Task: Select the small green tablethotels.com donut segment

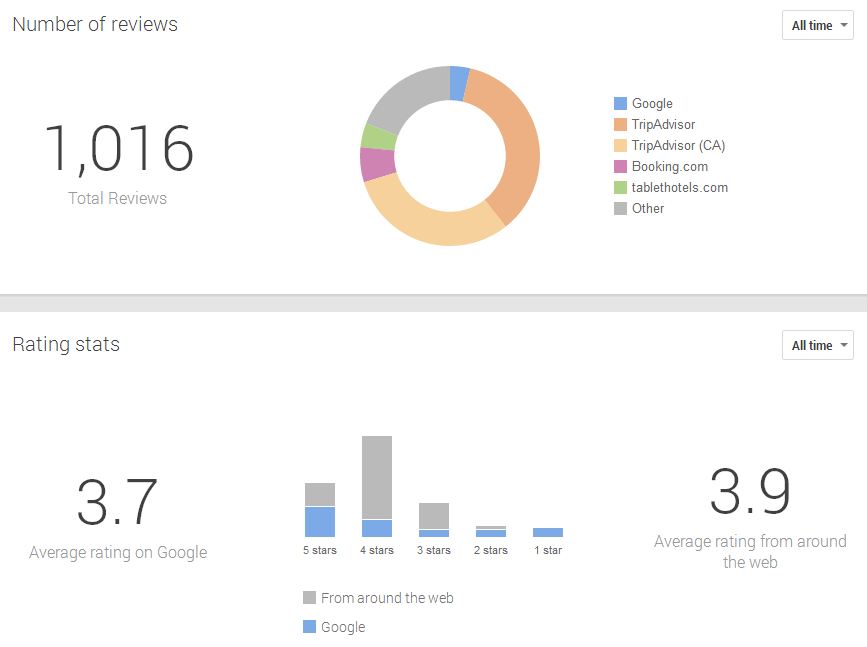Action: pos(379,137)
